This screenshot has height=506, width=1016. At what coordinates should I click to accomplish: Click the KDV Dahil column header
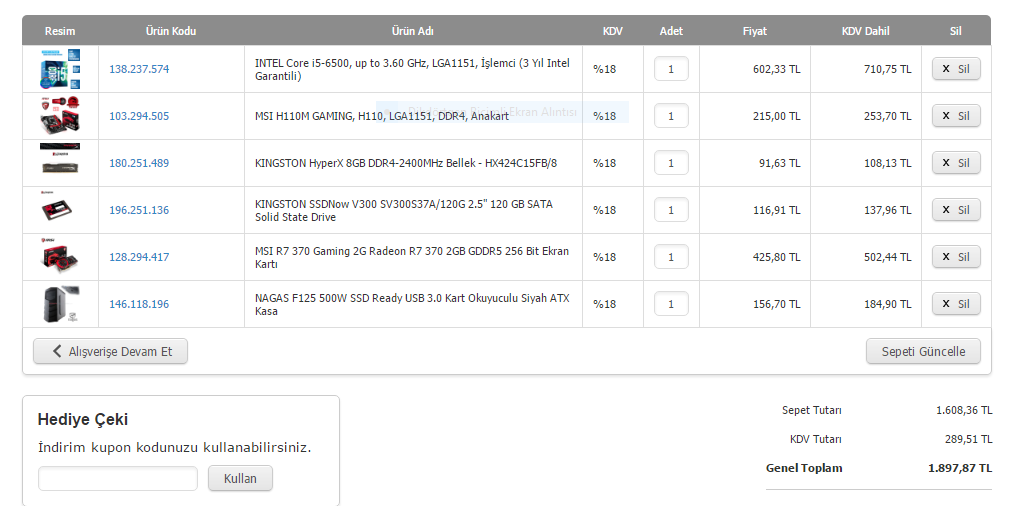[866, 31]
